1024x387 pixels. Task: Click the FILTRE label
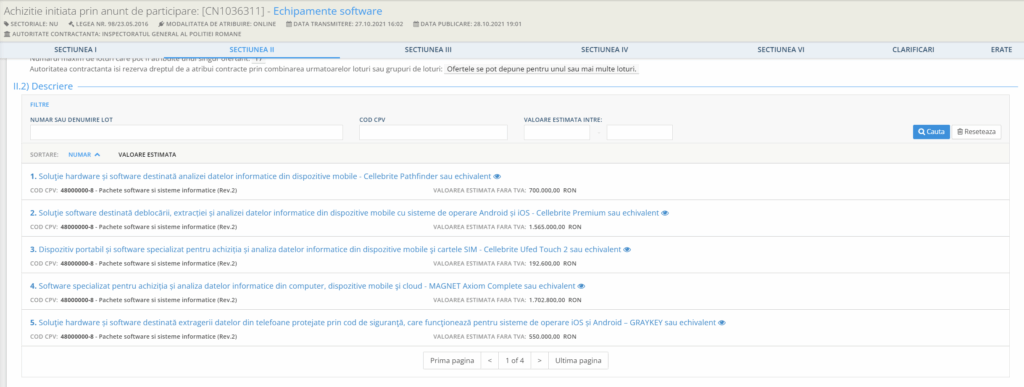point(39,104)
